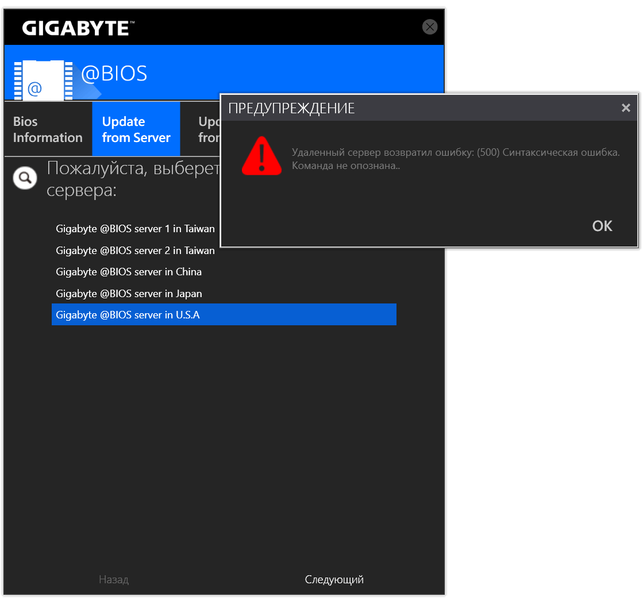Click the red warning triangle icon
The height and width of the screenshot is (600, 643).
[x=262, y=156]
